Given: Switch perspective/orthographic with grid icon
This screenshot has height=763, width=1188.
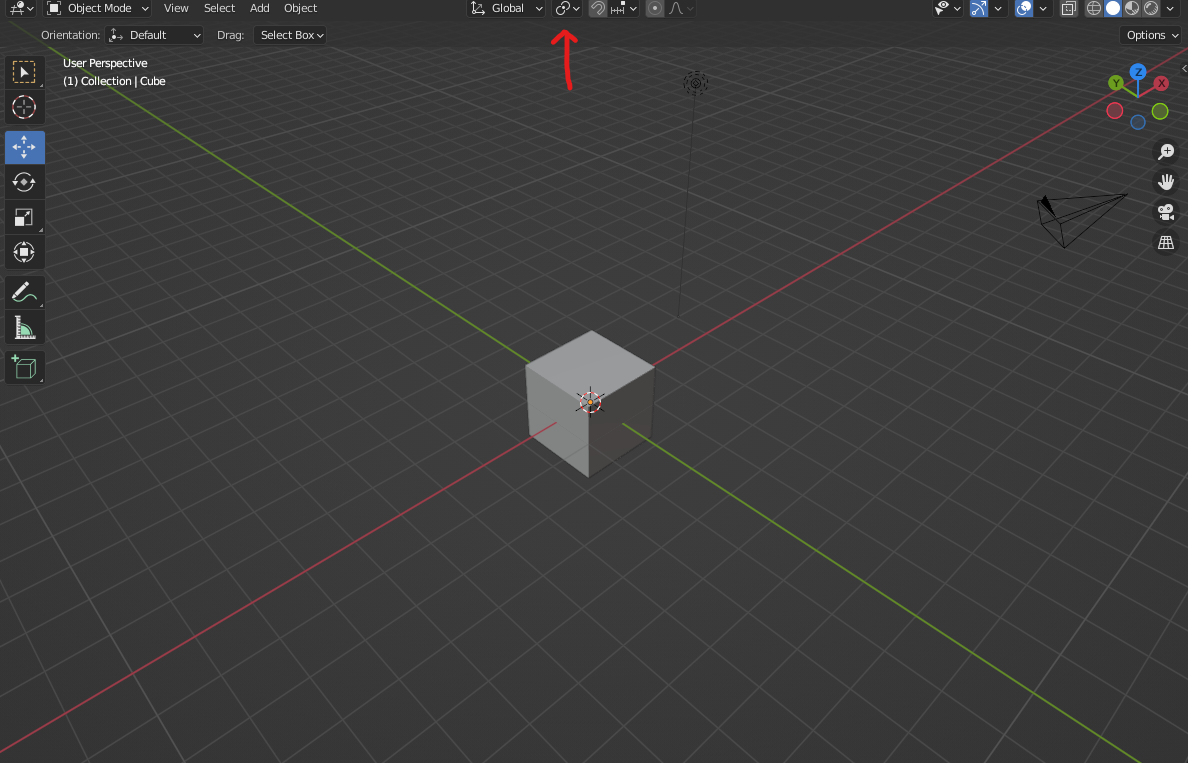Looking at the screenshot, I should (1165, 242).
